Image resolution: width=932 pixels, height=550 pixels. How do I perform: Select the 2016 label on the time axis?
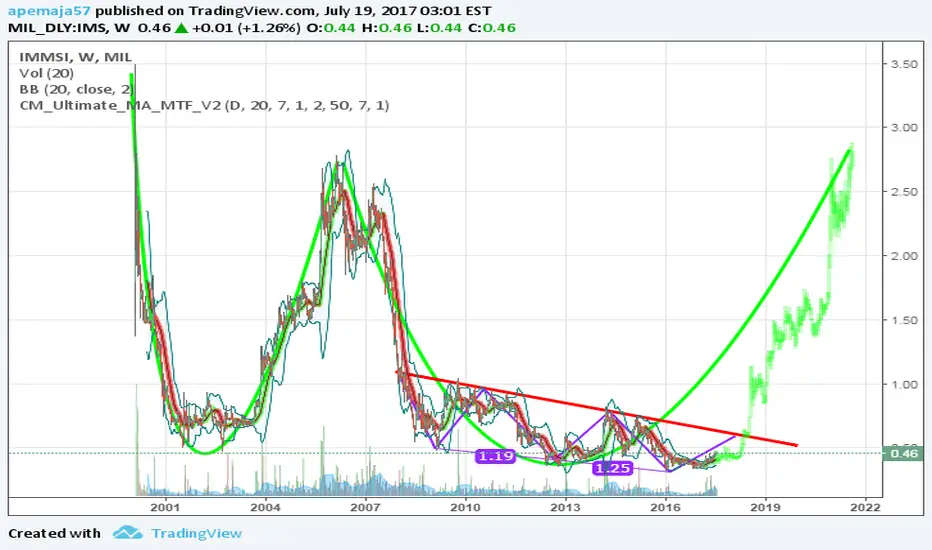tap(666, 507)
